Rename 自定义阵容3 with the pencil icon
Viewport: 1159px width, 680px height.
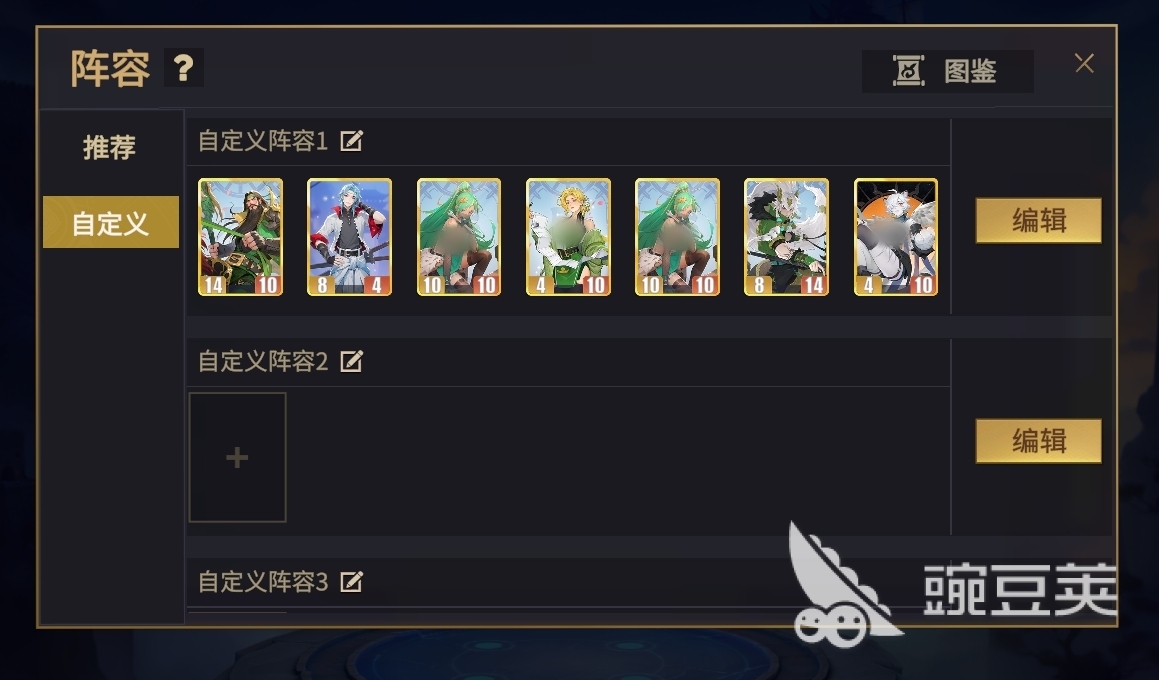[351, 582]
